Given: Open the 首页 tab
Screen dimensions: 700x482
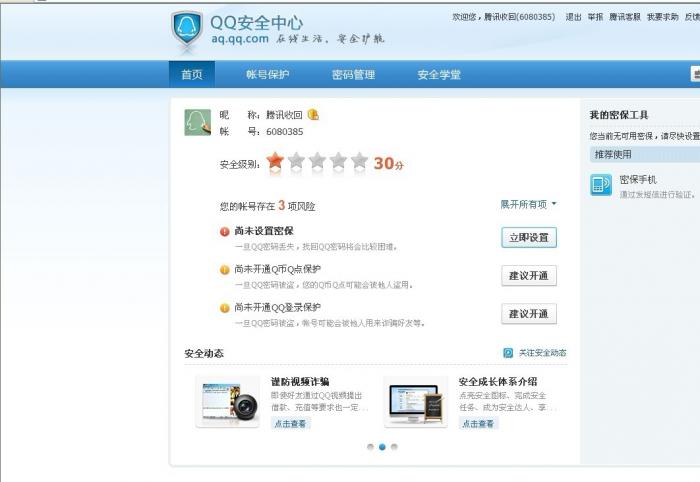Looking at the screenshot, I should [x=192, y=75].
